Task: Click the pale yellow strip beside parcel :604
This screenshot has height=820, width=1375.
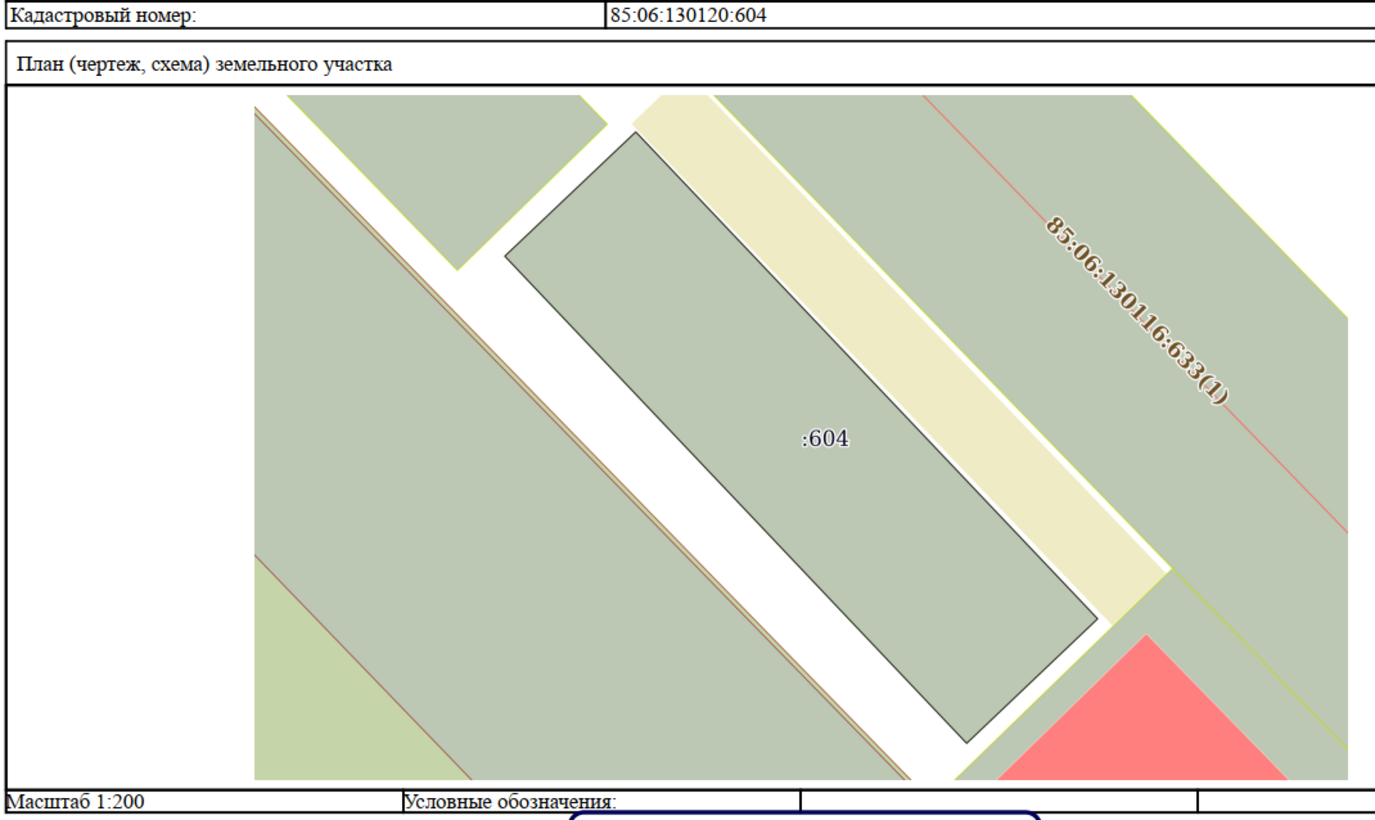Action: click(900, 360)
